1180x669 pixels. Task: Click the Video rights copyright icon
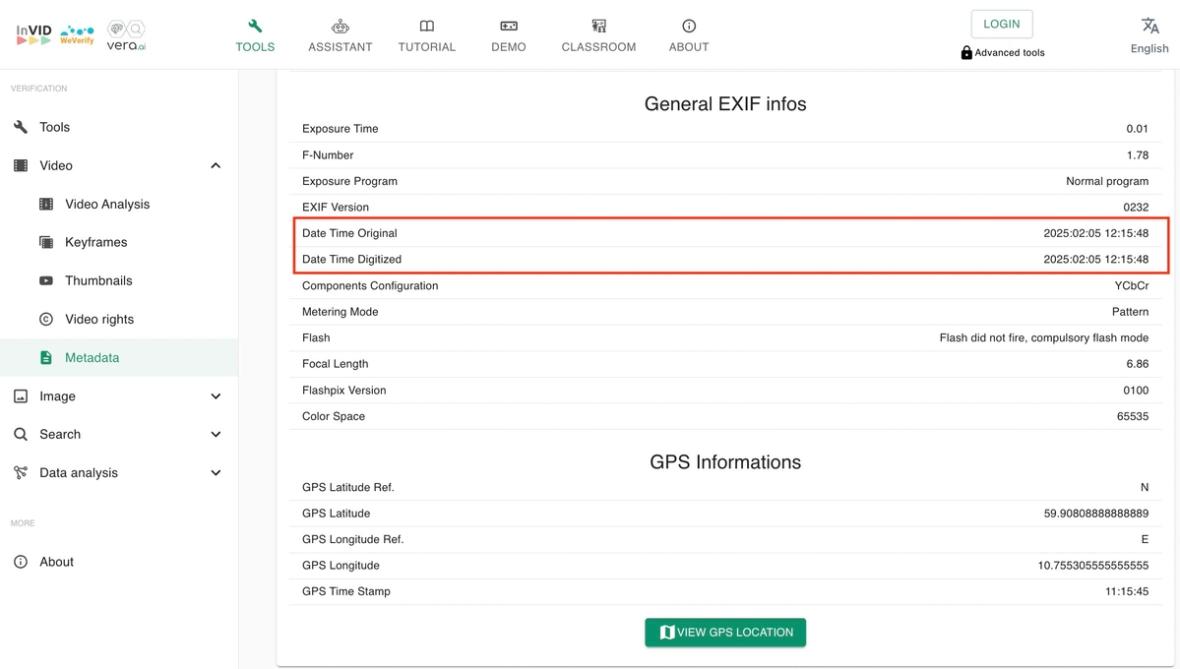tap(46, 319)
